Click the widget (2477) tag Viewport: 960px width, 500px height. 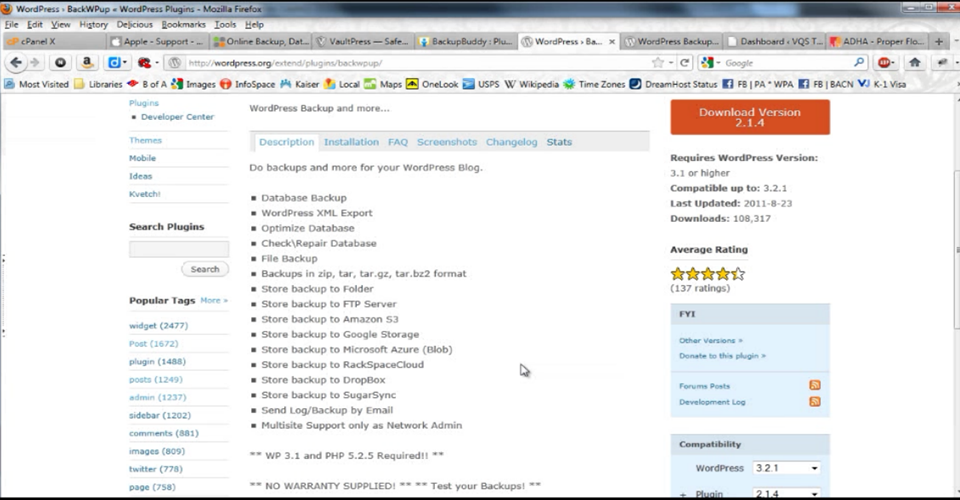[159, 326]
